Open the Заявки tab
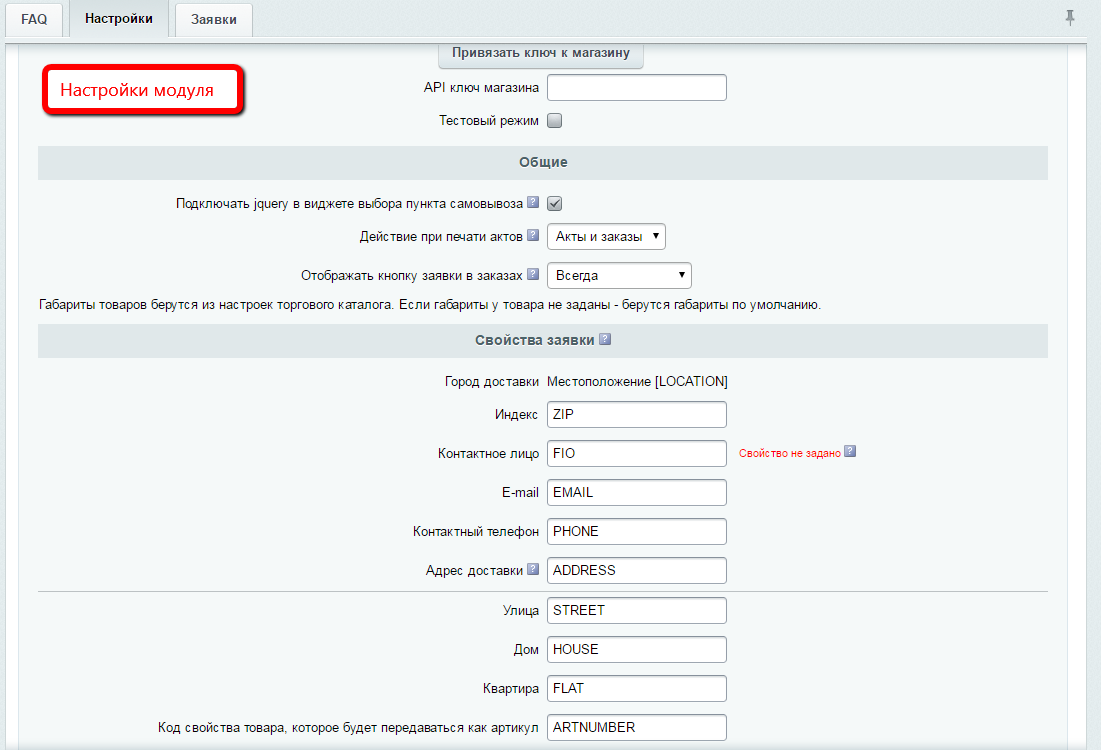 (214, 19)
